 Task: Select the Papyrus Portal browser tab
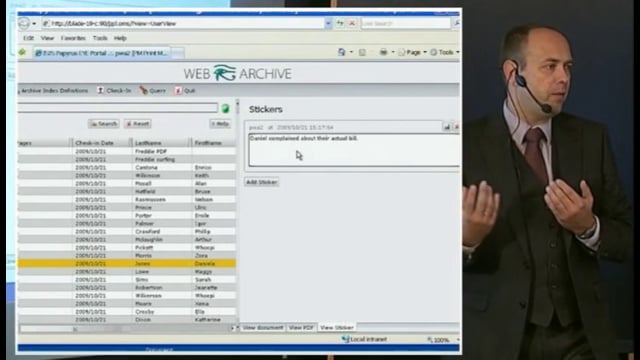101,53
